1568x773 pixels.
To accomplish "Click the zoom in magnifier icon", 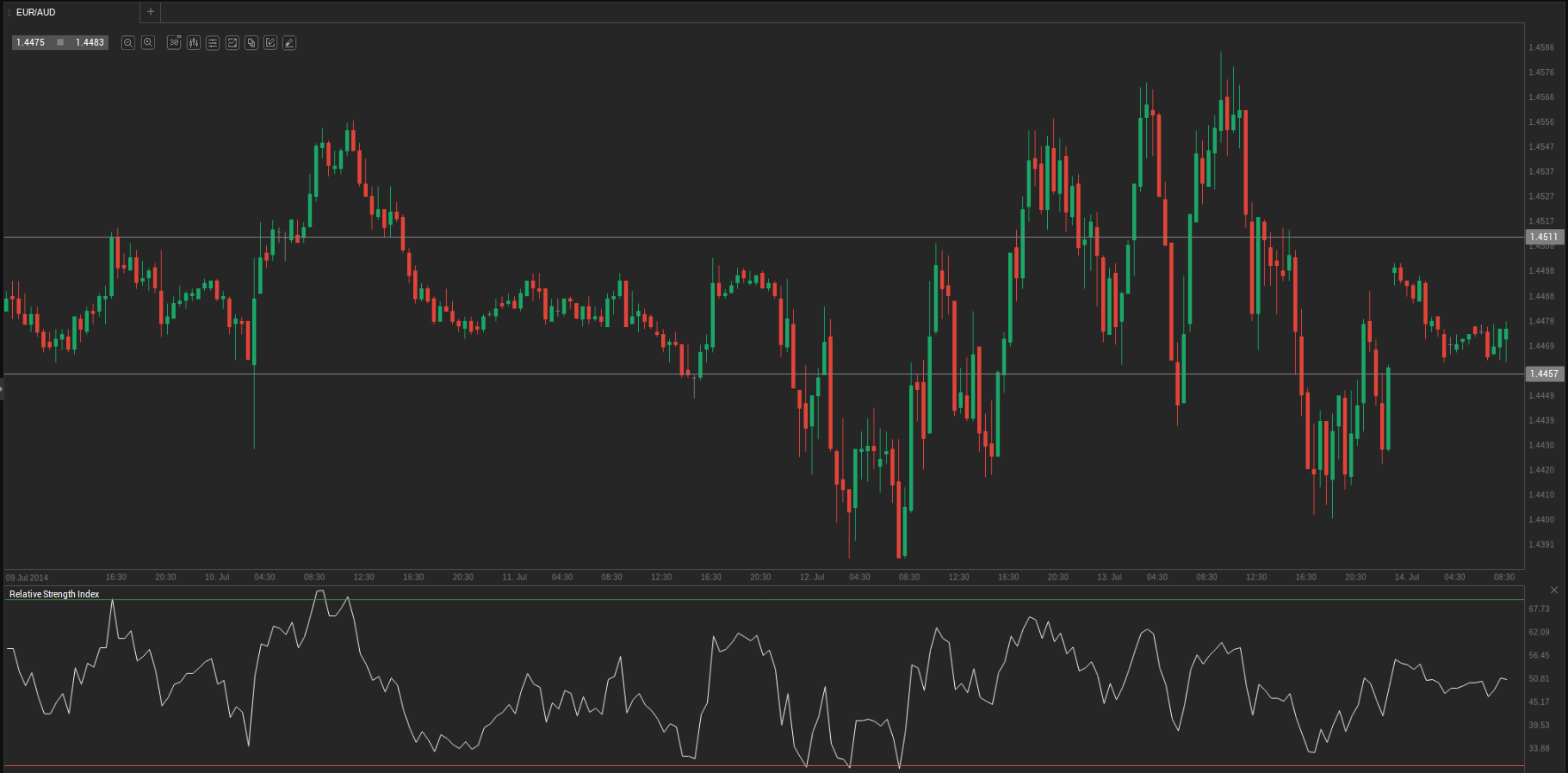I will [x=148, y=42].
